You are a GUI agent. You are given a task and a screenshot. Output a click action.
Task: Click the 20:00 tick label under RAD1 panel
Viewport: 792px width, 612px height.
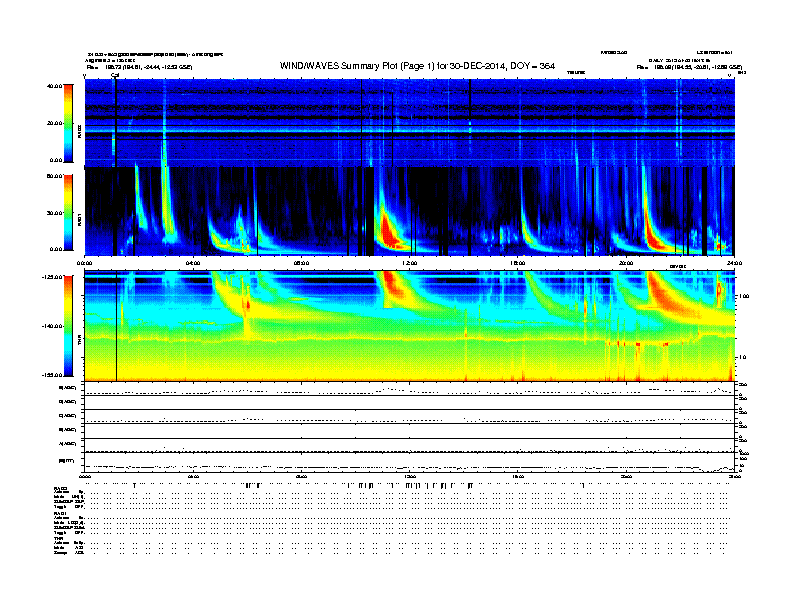(x=626, y=263)
